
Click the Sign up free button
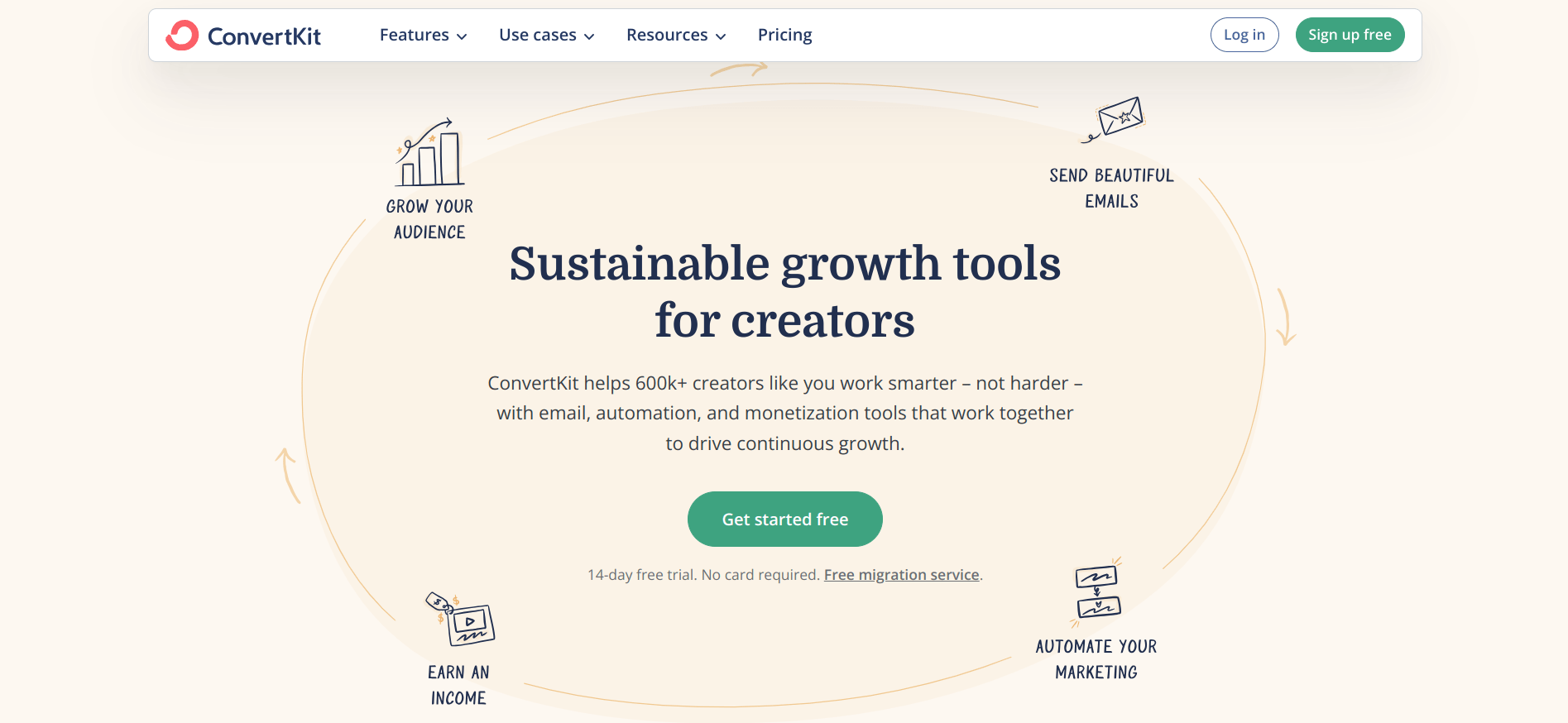tap(1350, 35)
